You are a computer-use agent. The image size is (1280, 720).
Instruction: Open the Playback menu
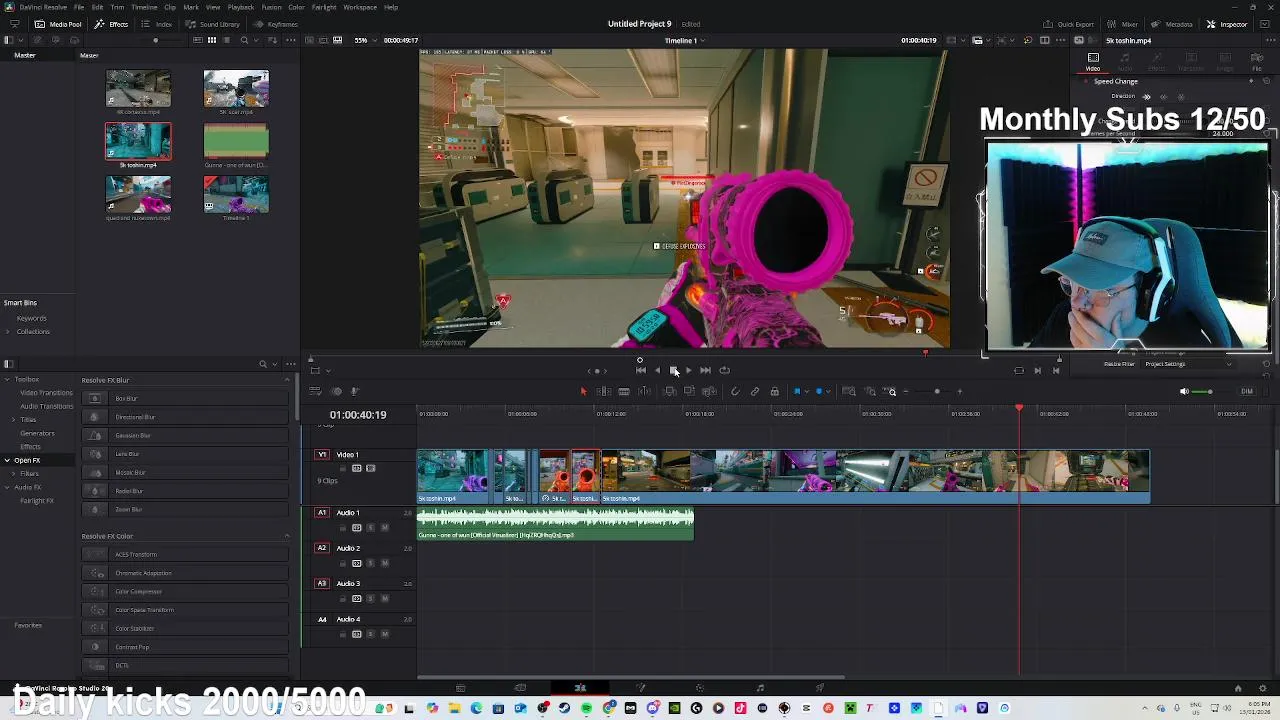point(240,7)
